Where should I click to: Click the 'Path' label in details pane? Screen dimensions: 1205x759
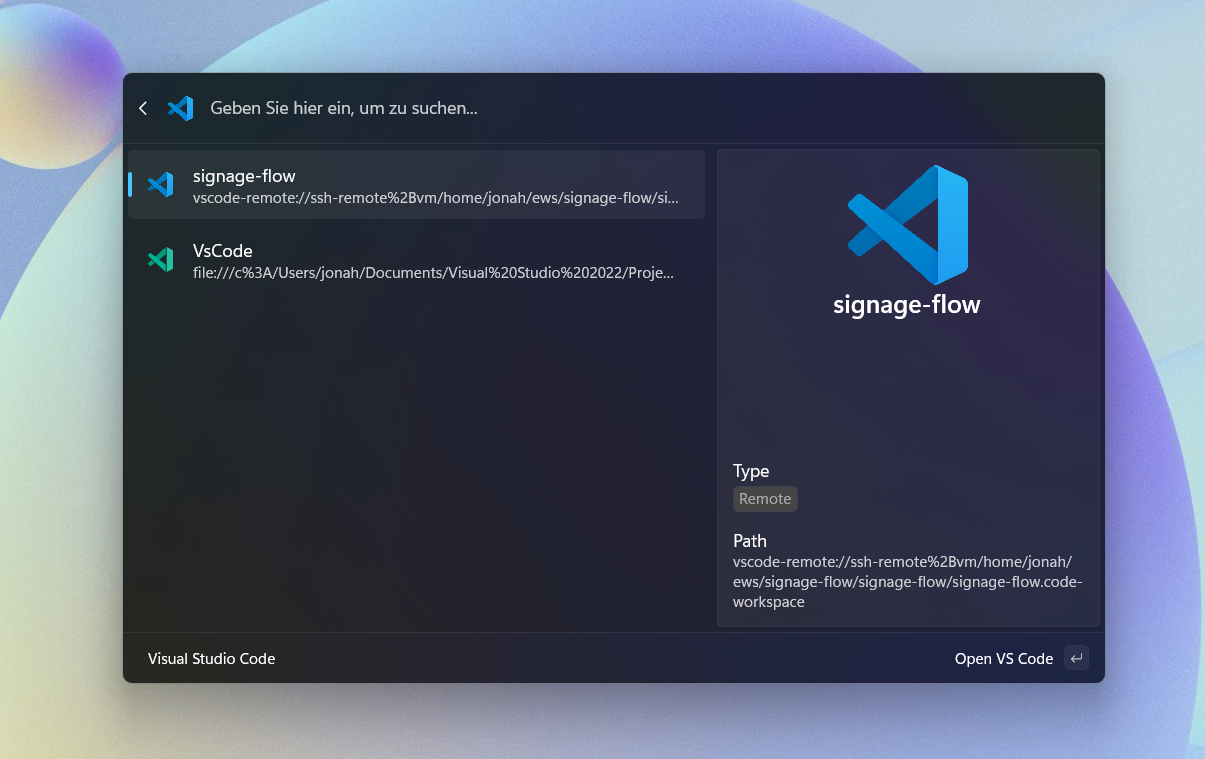point(750,541)
